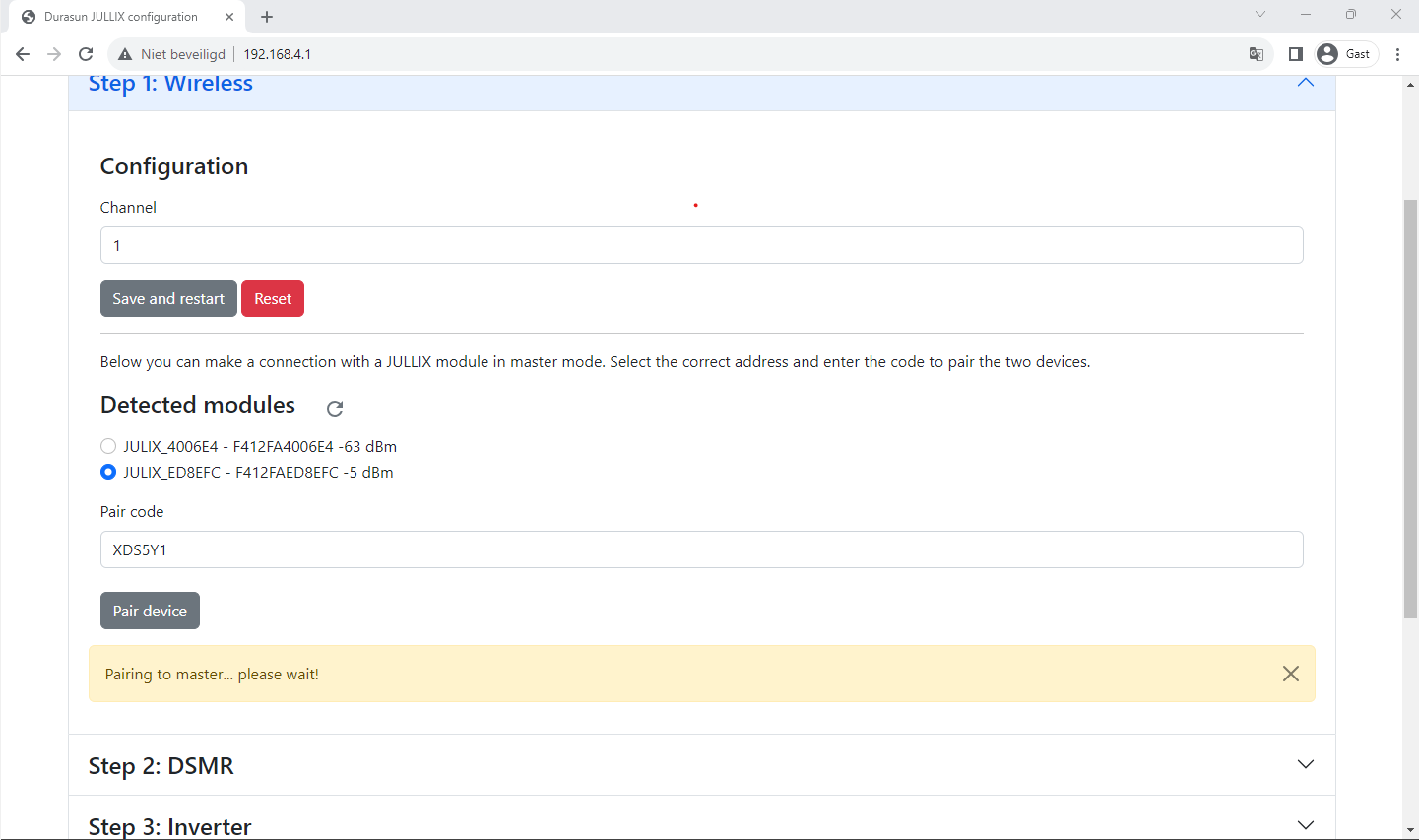Click the Niet beveiligd text
Viewport: 1419px width, 840px height.
coord(183,54)
